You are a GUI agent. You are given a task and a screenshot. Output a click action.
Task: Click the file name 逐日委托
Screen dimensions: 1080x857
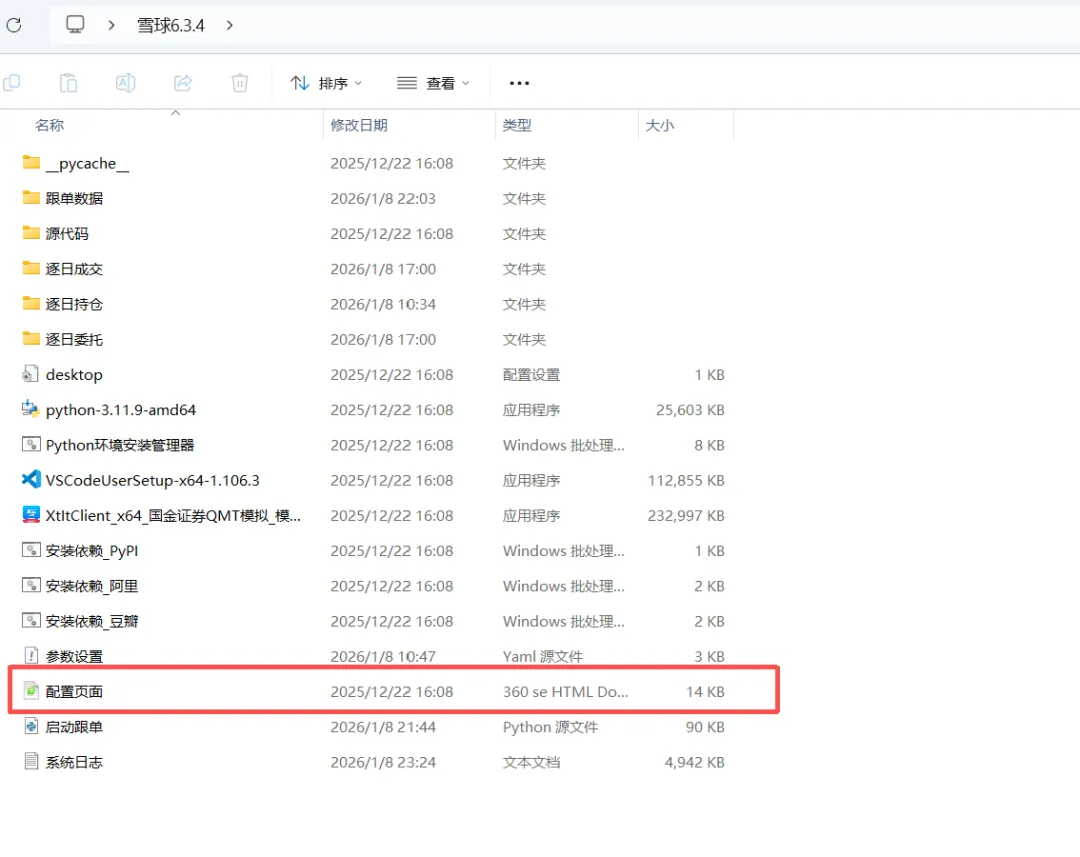(x=74, y=339)
